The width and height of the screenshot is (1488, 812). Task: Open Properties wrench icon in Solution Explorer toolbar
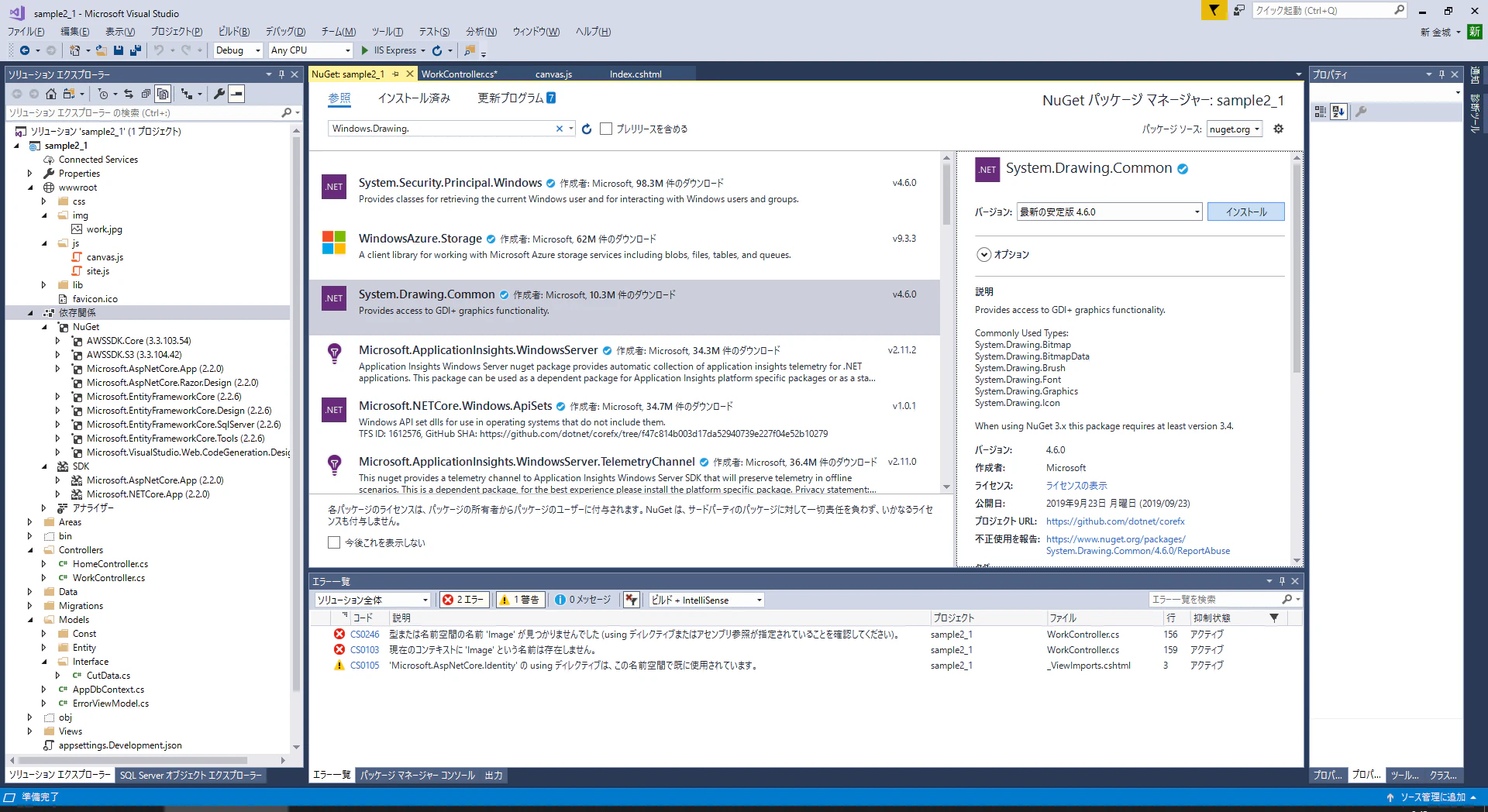(219, 94)
